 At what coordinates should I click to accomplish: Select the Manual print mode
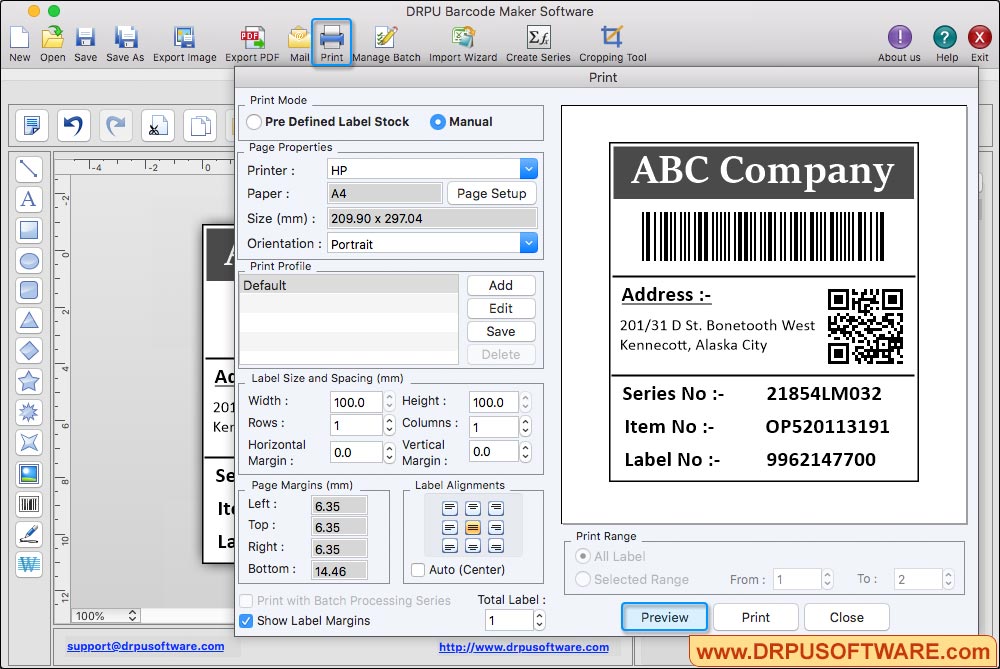pos(439,121)
